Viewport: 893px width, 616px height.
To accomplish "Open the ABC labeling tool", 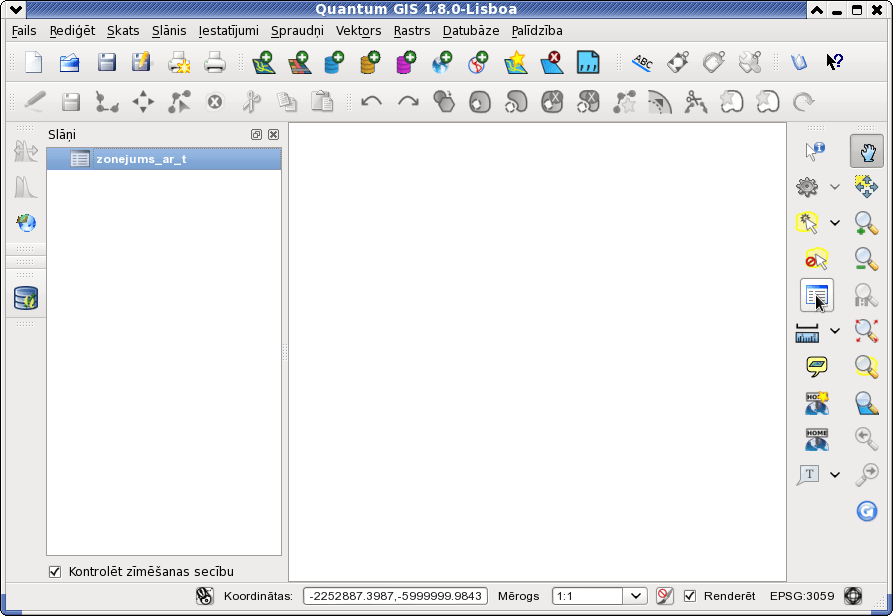I will click(642, 62).
